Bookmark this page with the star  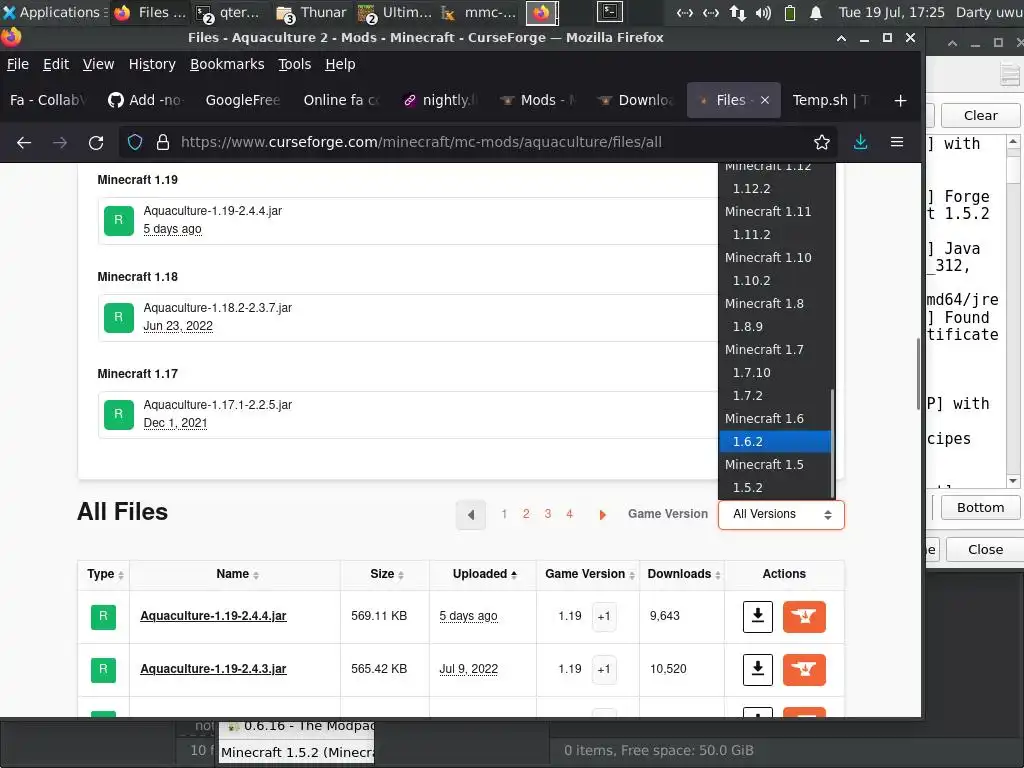click(x=822, y=142)
